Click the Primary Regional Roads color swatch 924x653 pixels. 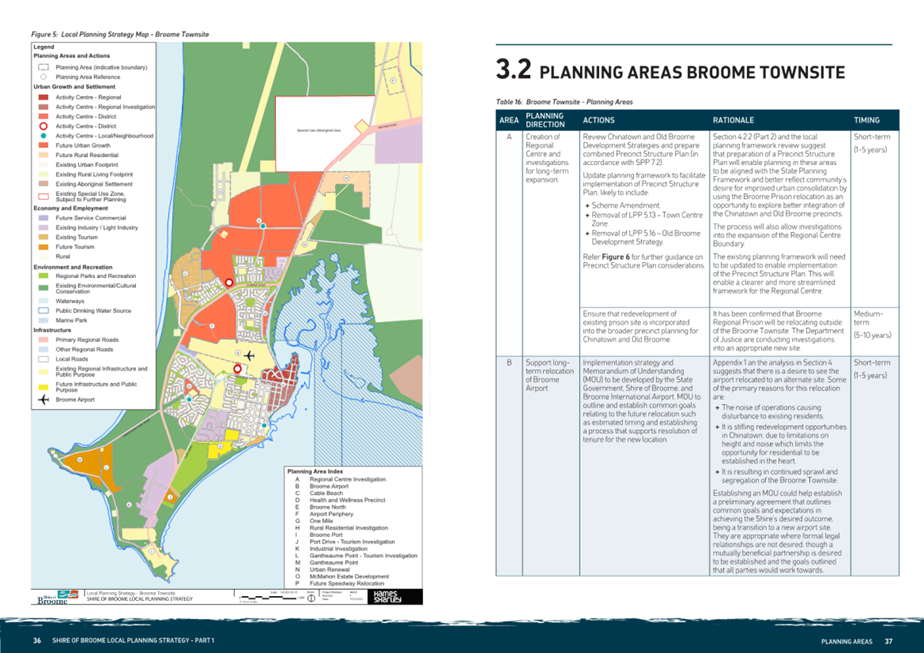point(44,340)
